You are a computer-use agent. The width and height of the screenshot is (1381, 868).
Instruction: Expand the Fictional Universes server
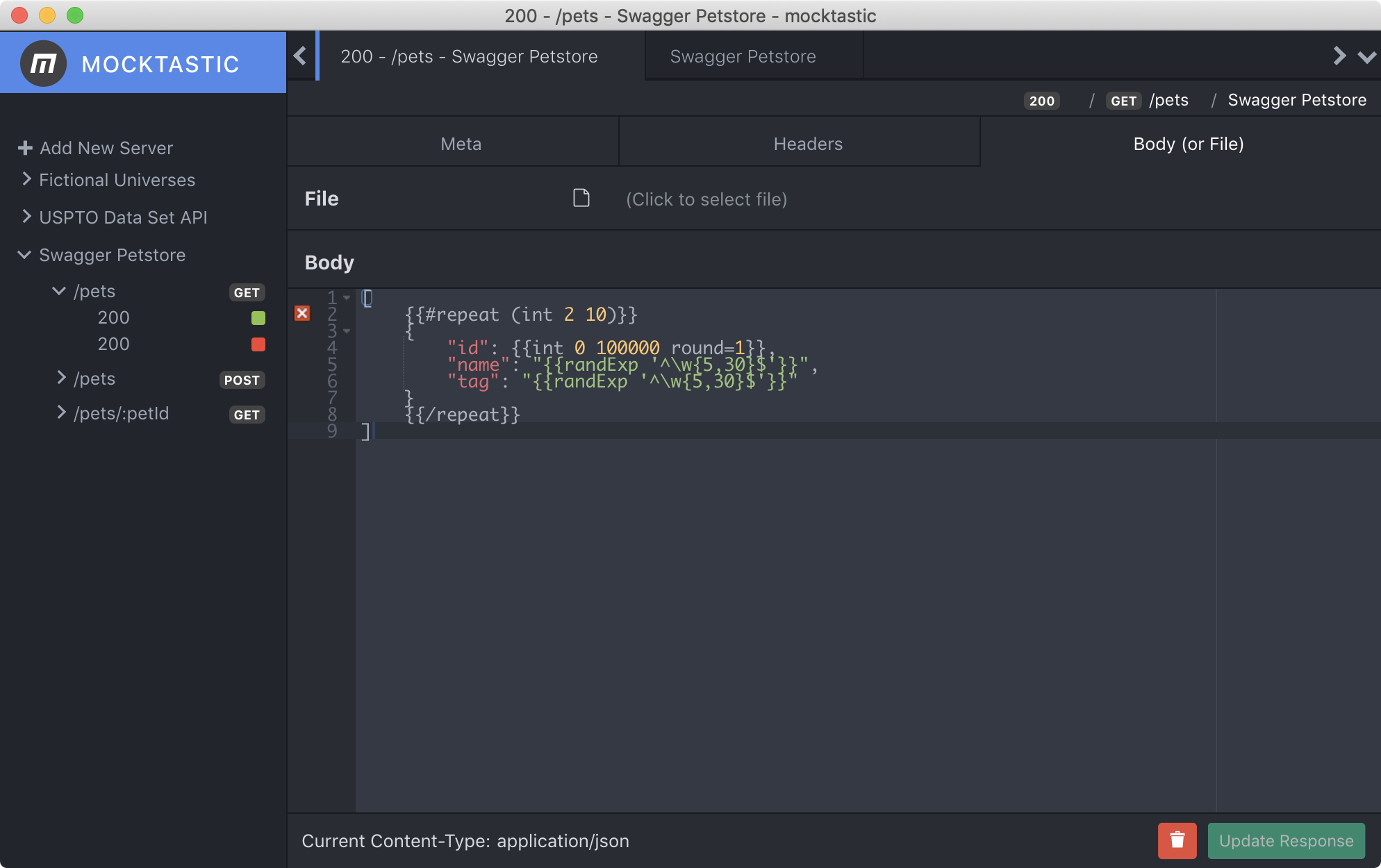pyautogui.click(x=26, y=179)
